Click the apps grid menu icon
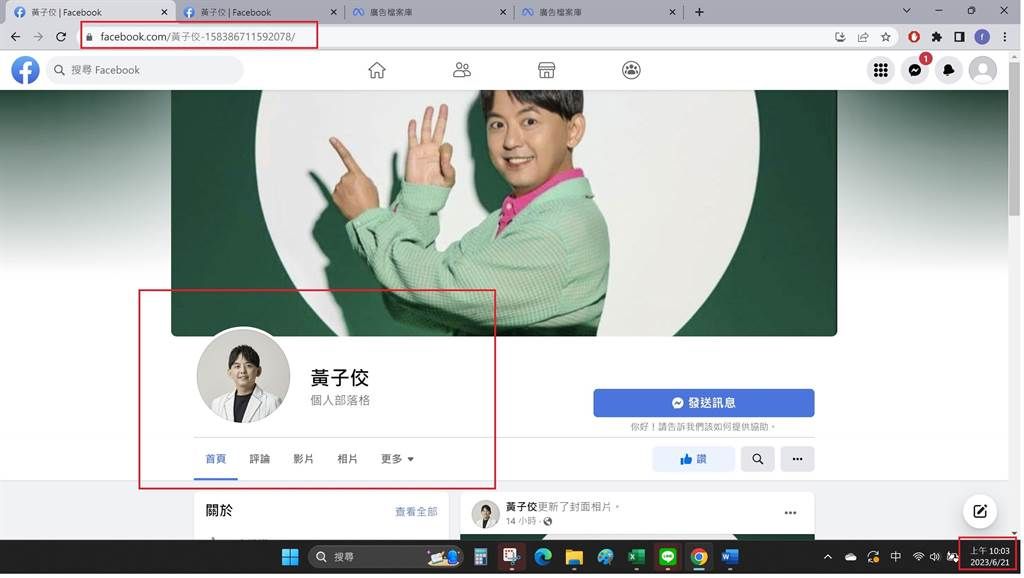 880,70
